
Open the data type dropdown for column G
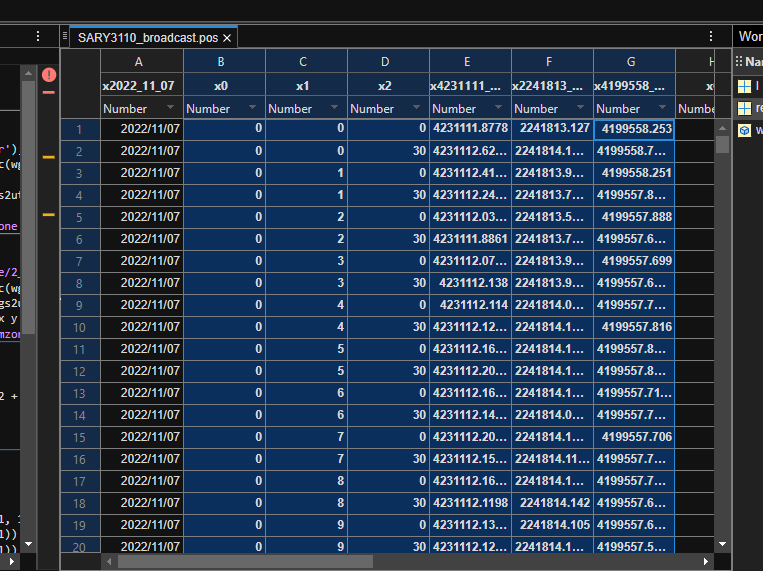(x=662, y=107)
